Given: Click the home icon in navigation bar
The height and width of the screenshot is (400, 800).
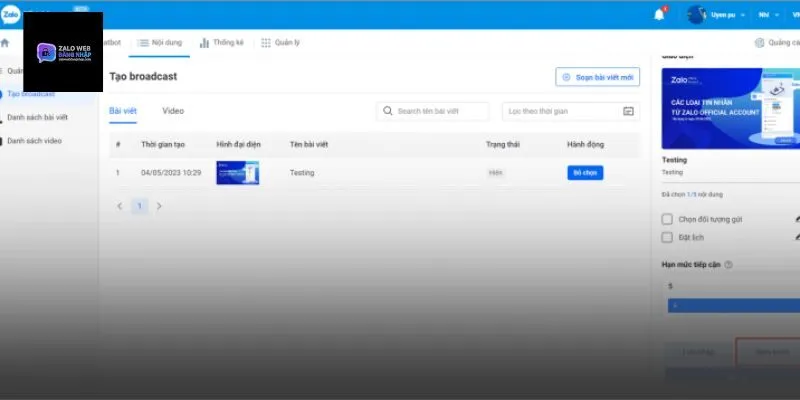Looking at the screenshot, I should tap(6, 43).
